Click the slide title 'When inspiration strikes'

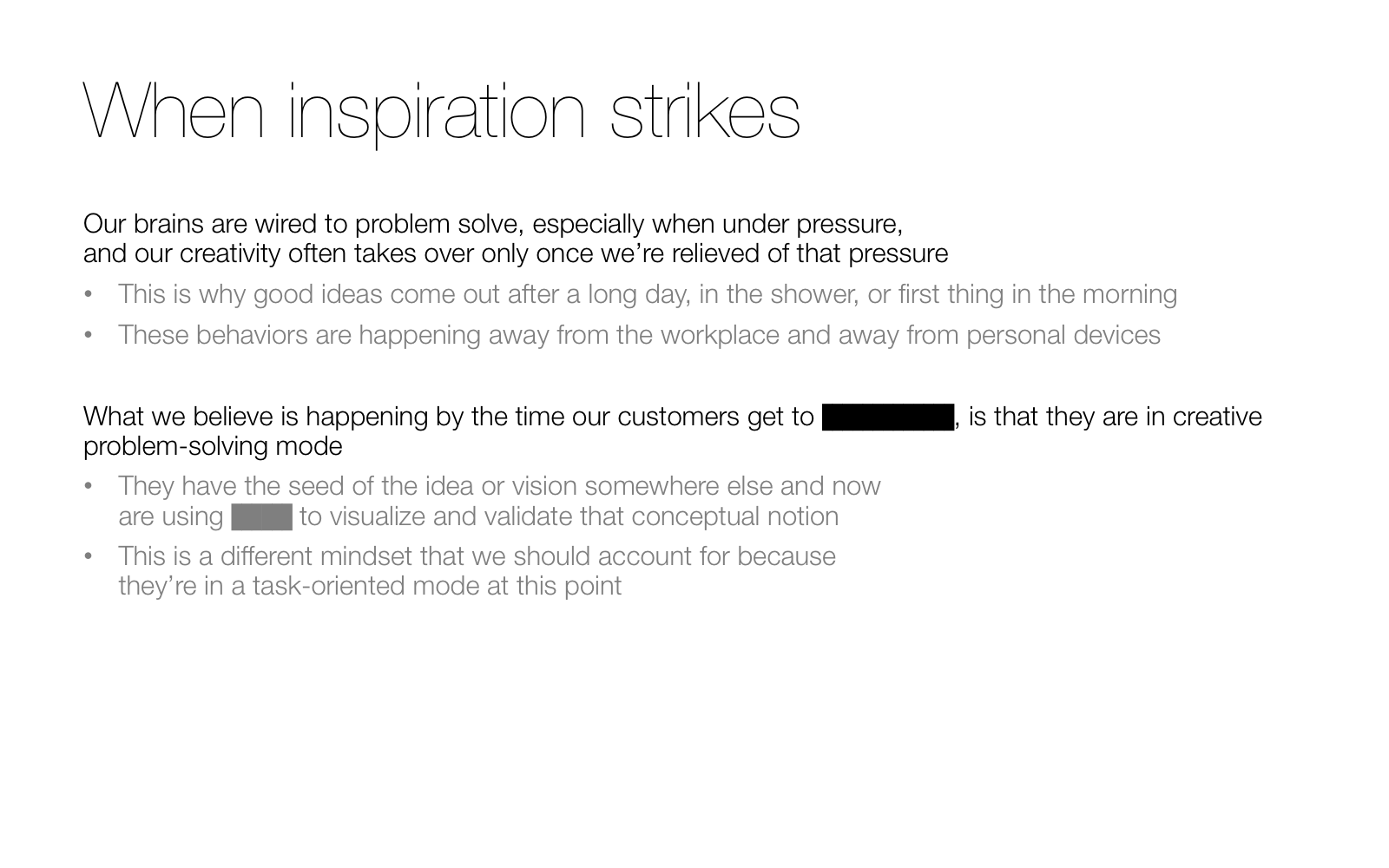tap(442, 111)
